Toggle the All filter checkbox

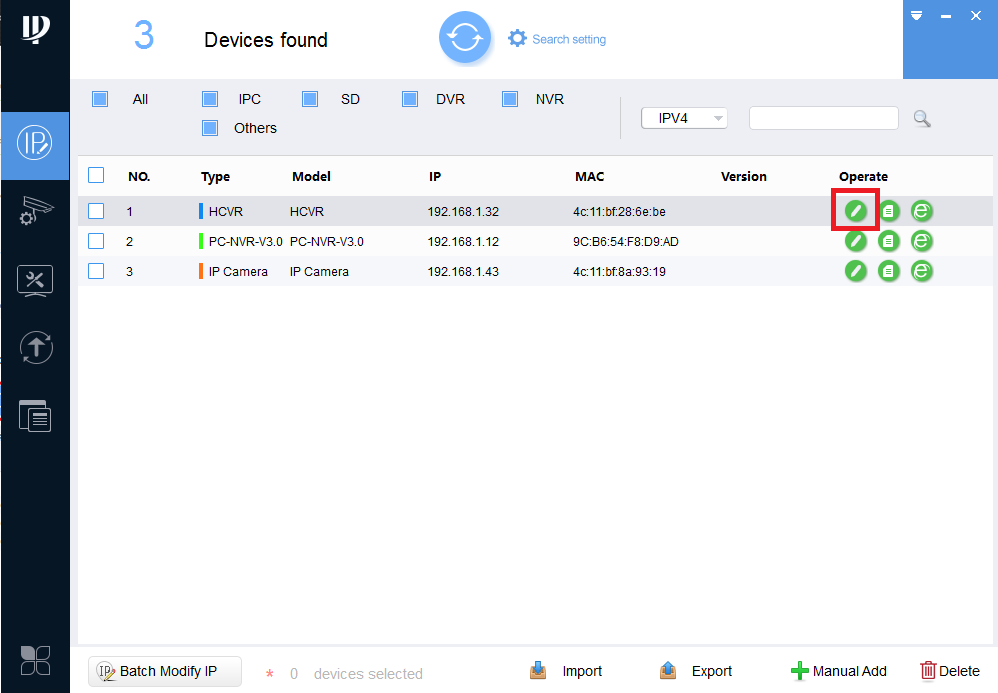tap(100, 99)
